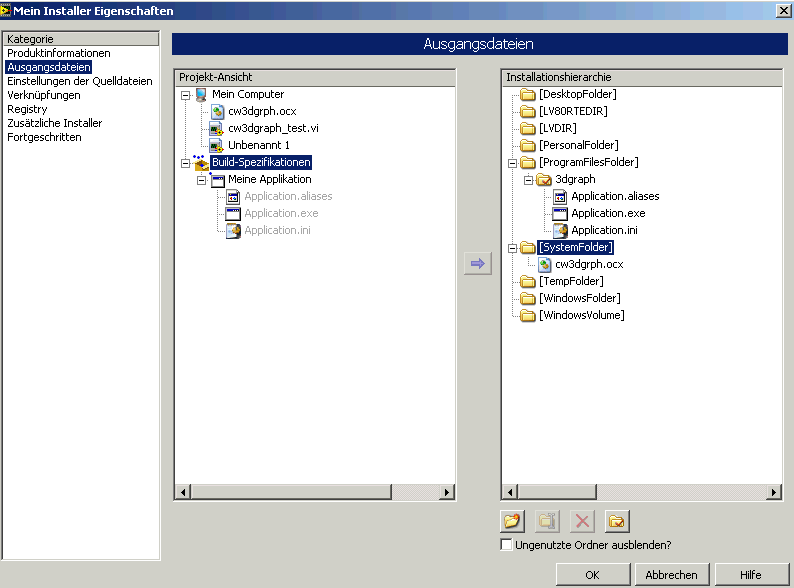Open the Registry category

click(27, 109)
